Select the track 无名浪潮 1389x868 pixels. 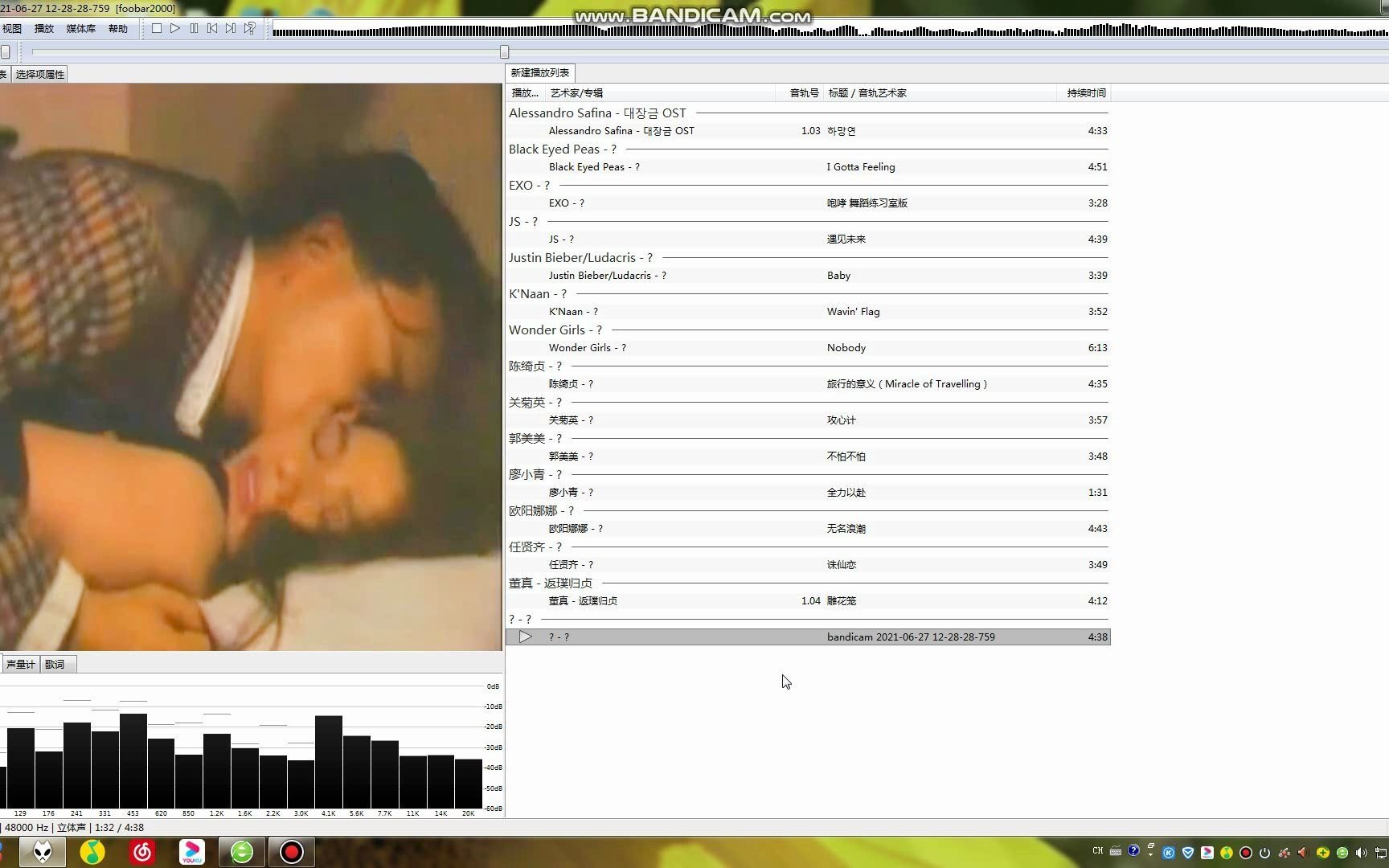pyautogui.click(x=808, y=528)
